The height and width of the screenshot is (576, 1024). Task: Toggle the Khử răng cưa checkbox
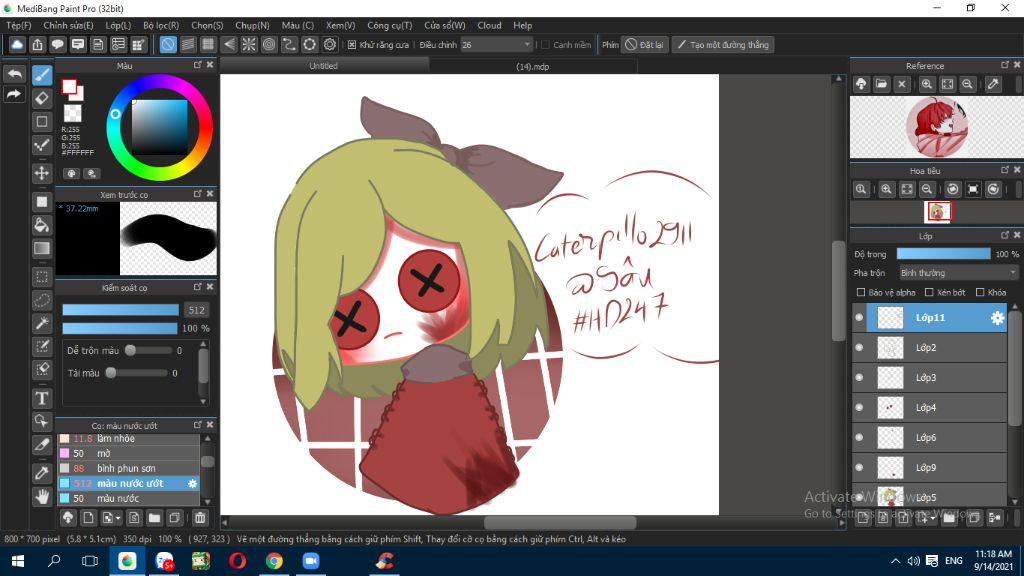[x=352, y=45]
